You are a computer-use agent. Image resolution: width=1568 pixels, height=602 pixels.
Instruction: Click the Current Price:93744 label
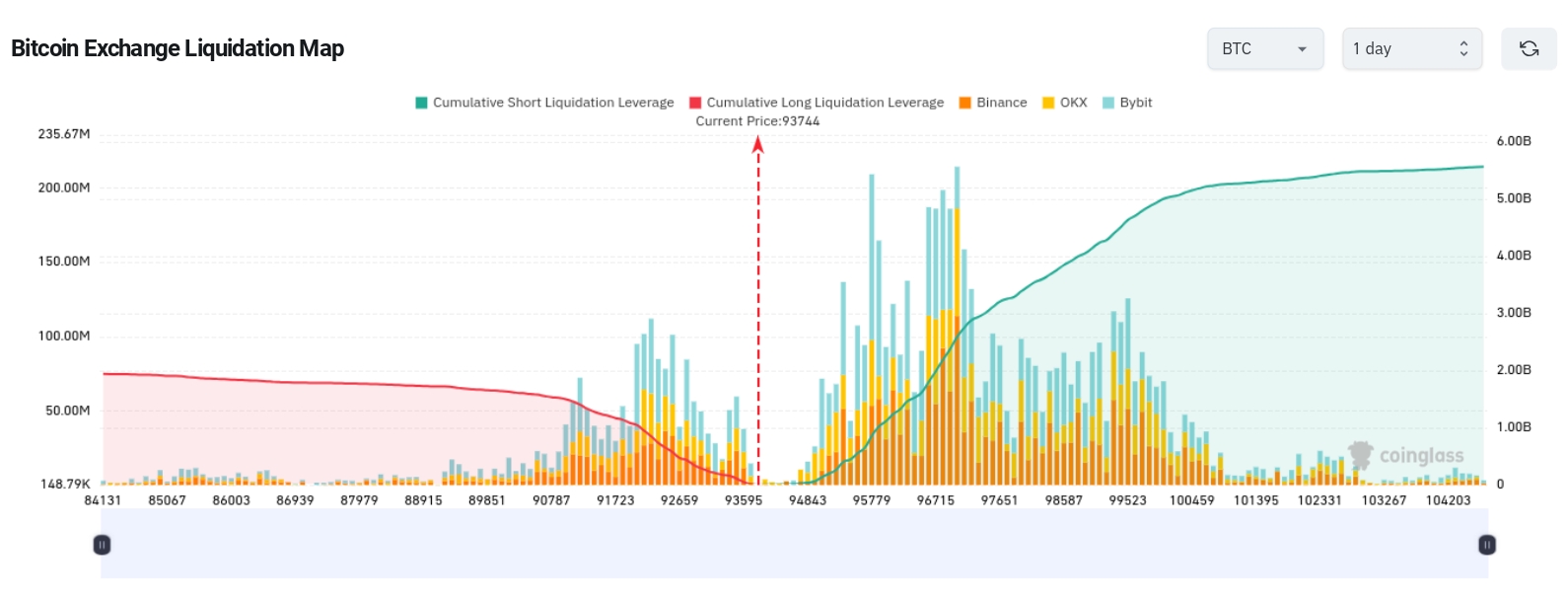pos(757,121)
